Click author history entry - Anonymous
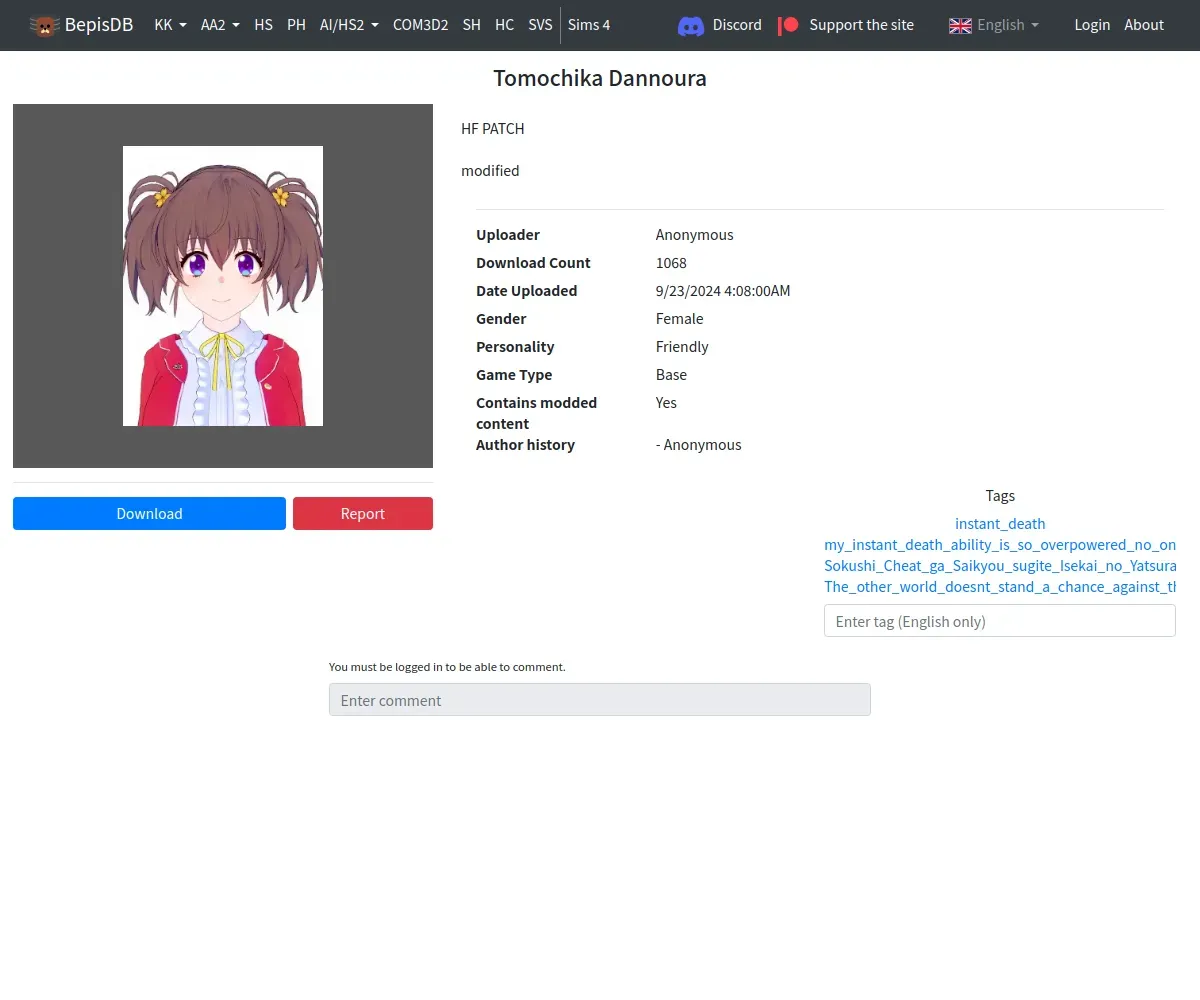The width and height of the screenshot is (1200, 1000). (x=698, y=445)
